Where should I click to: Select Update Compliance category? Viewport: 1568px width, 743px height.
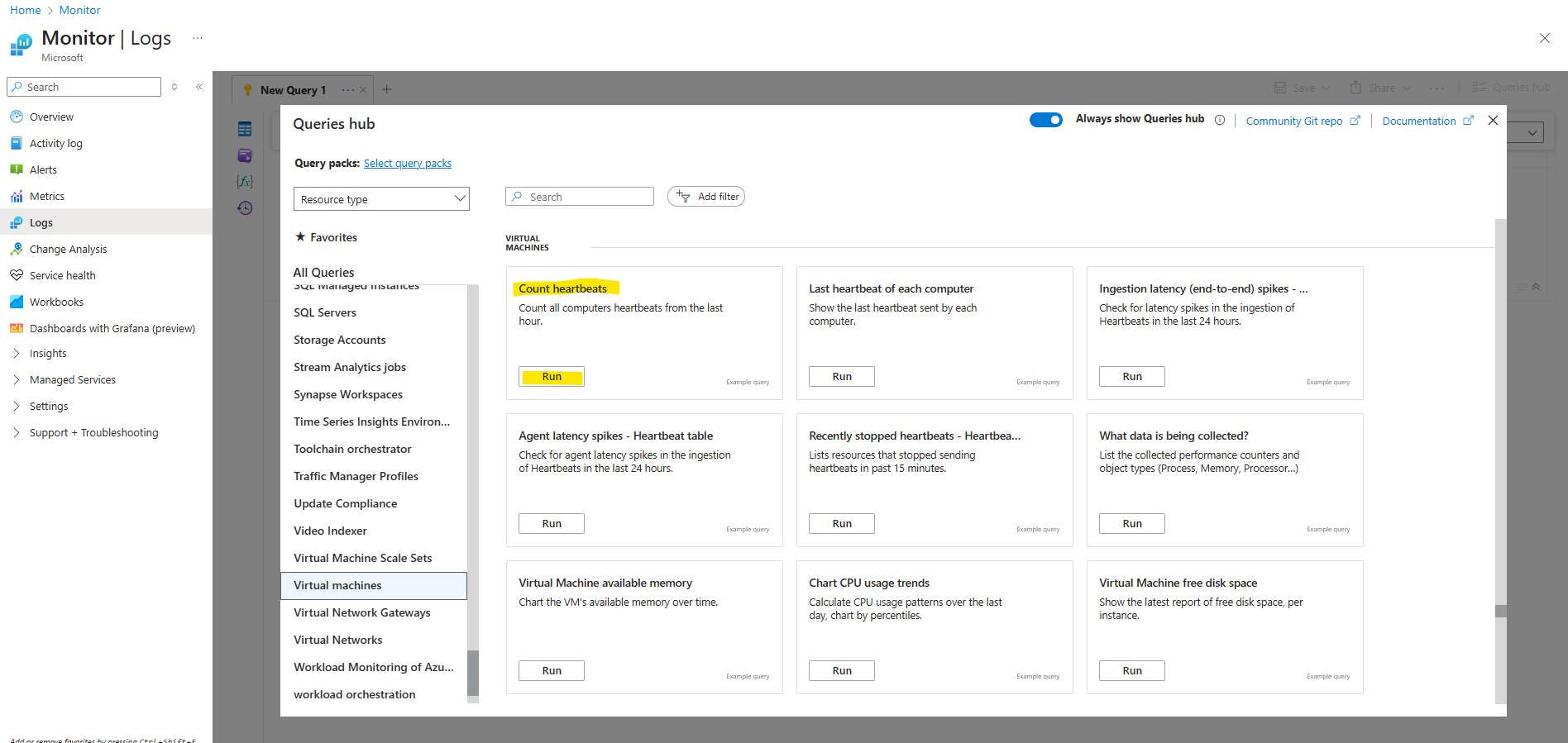click(346, 503)
